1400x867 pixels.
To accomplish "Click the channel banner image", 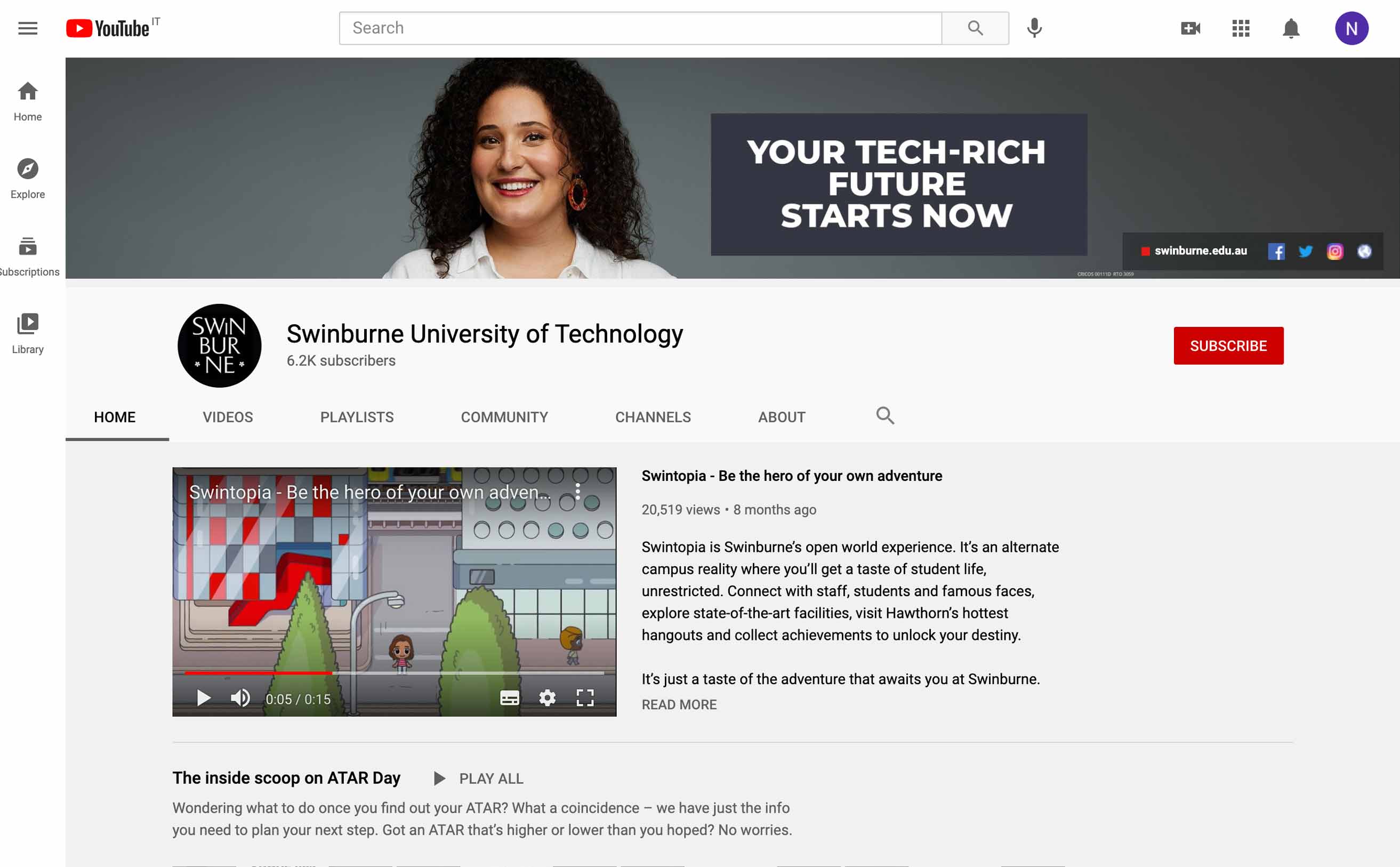I will [x=733, y=168].
